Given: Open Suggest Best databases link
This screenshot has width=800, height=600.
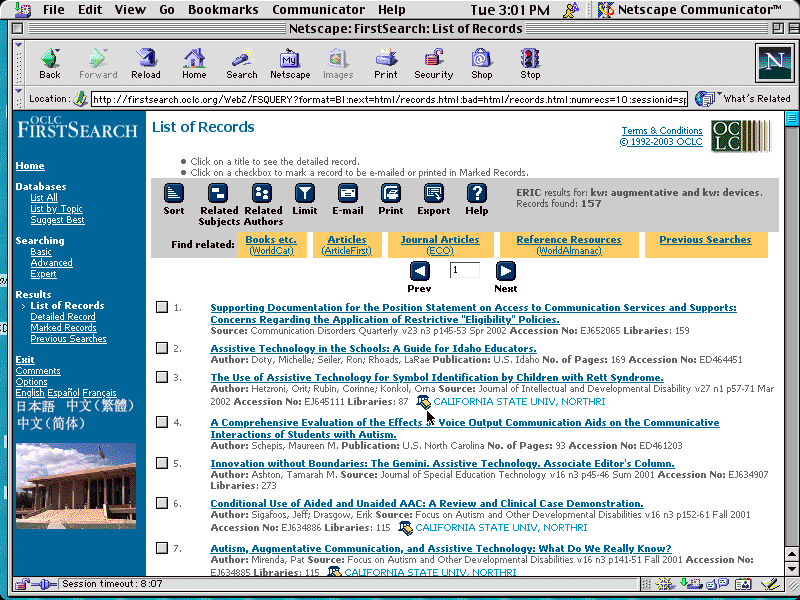Looking at the screenshot, I should pyautogui.click(x=57, y=220).
